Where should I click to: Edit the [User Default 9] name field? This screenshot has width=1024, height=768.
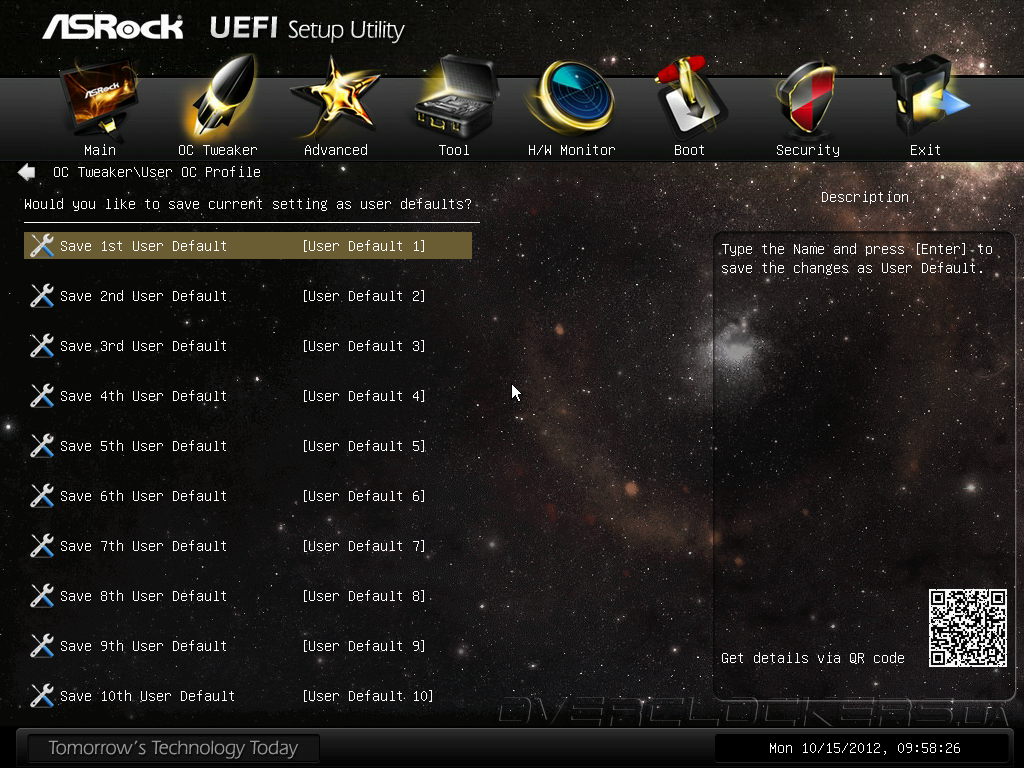click(x=364, y=647)
